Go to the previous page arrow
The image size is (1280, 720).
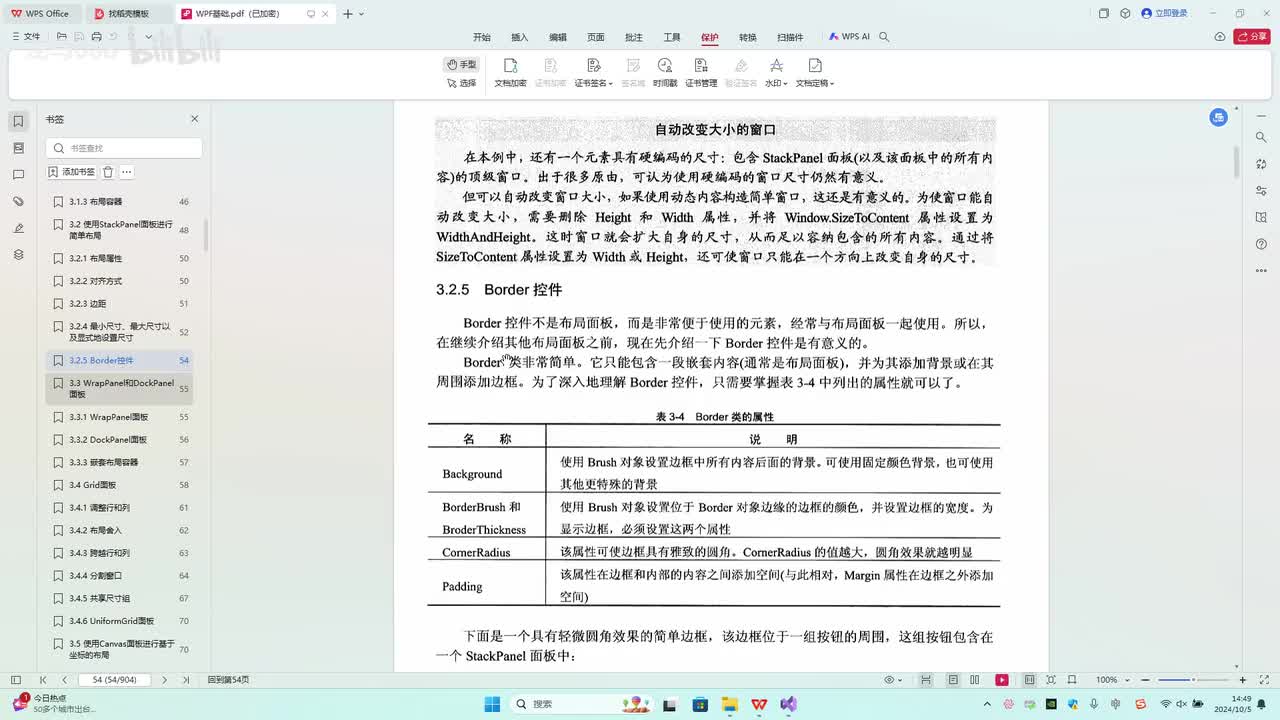click(x=65, y=680)
